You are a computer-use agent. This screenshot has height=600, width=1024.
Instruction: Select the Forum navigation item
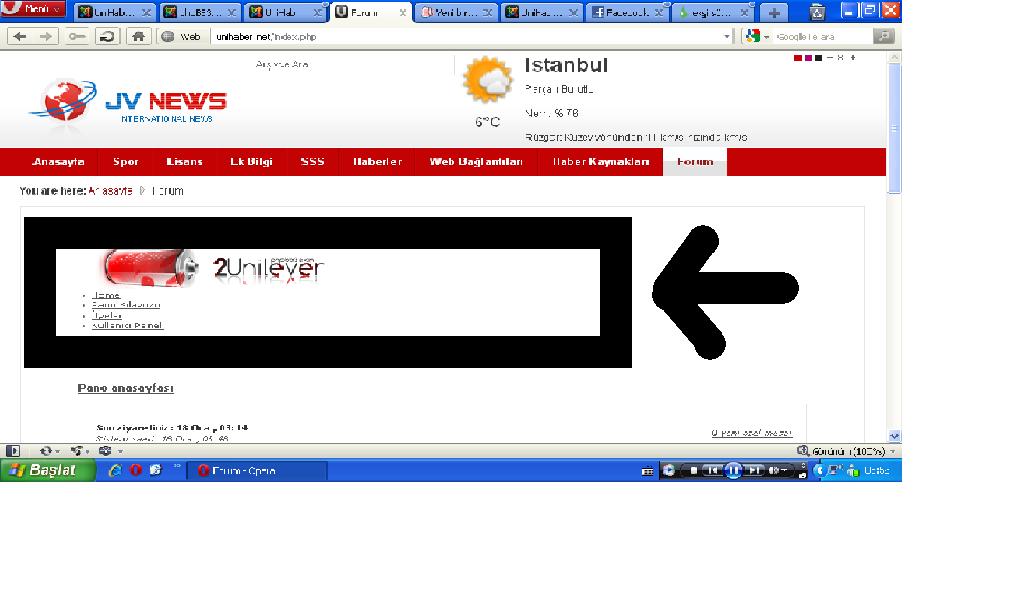click(695, 162)
